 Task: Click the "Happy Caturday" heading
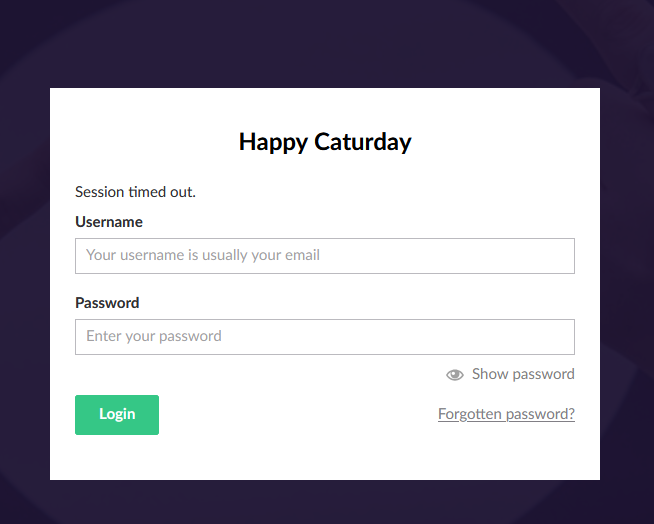coord(325,142)
